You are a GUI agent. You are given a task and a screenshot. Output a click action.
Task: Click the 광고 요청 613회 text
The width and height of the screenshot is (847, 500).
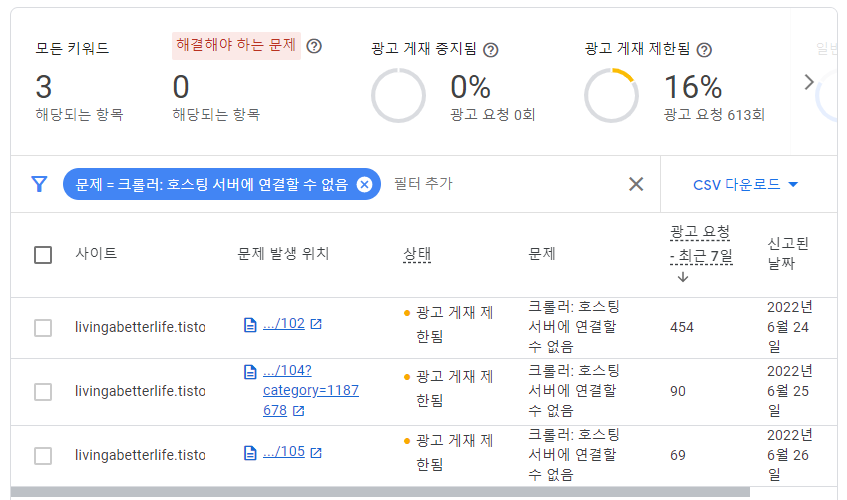pos(714,114)
